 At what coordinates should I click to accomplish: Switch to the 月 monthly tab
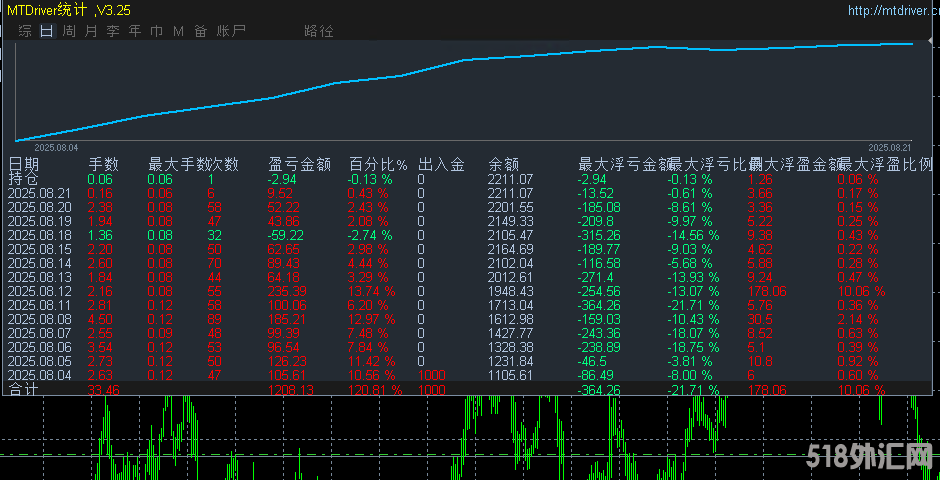91,31
